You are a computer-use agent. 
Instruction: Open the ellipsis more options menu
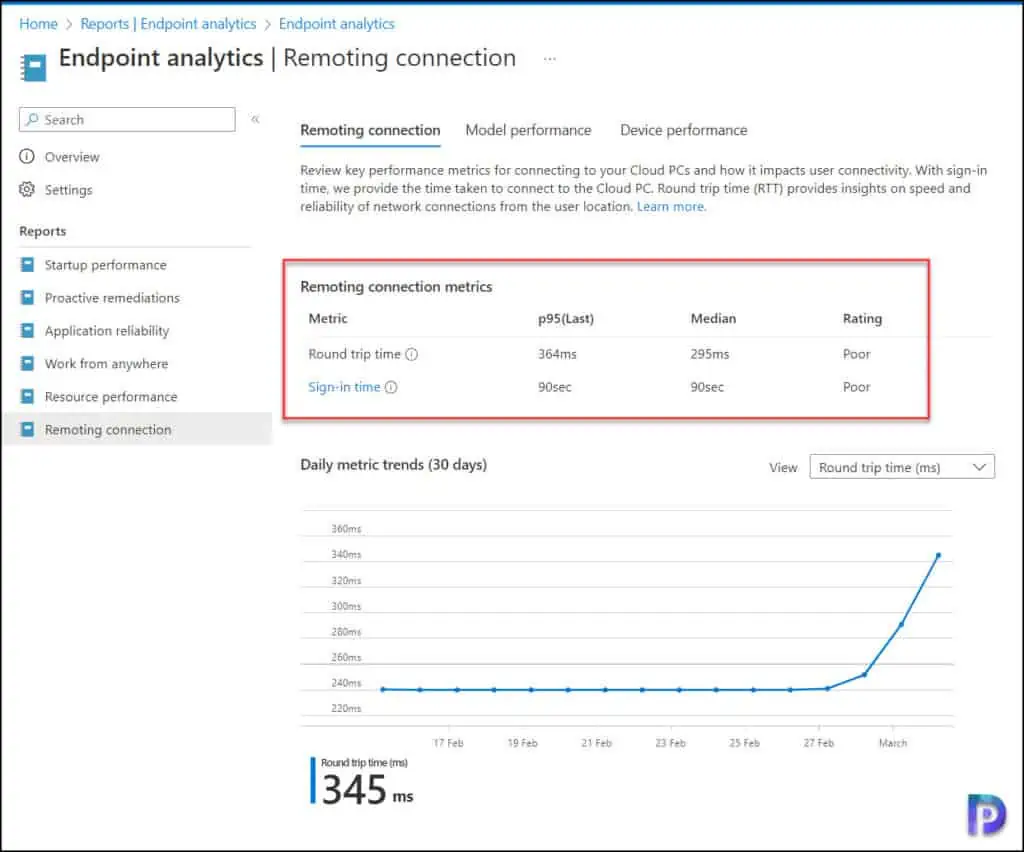pyautogui.click(x=550, y=59)
